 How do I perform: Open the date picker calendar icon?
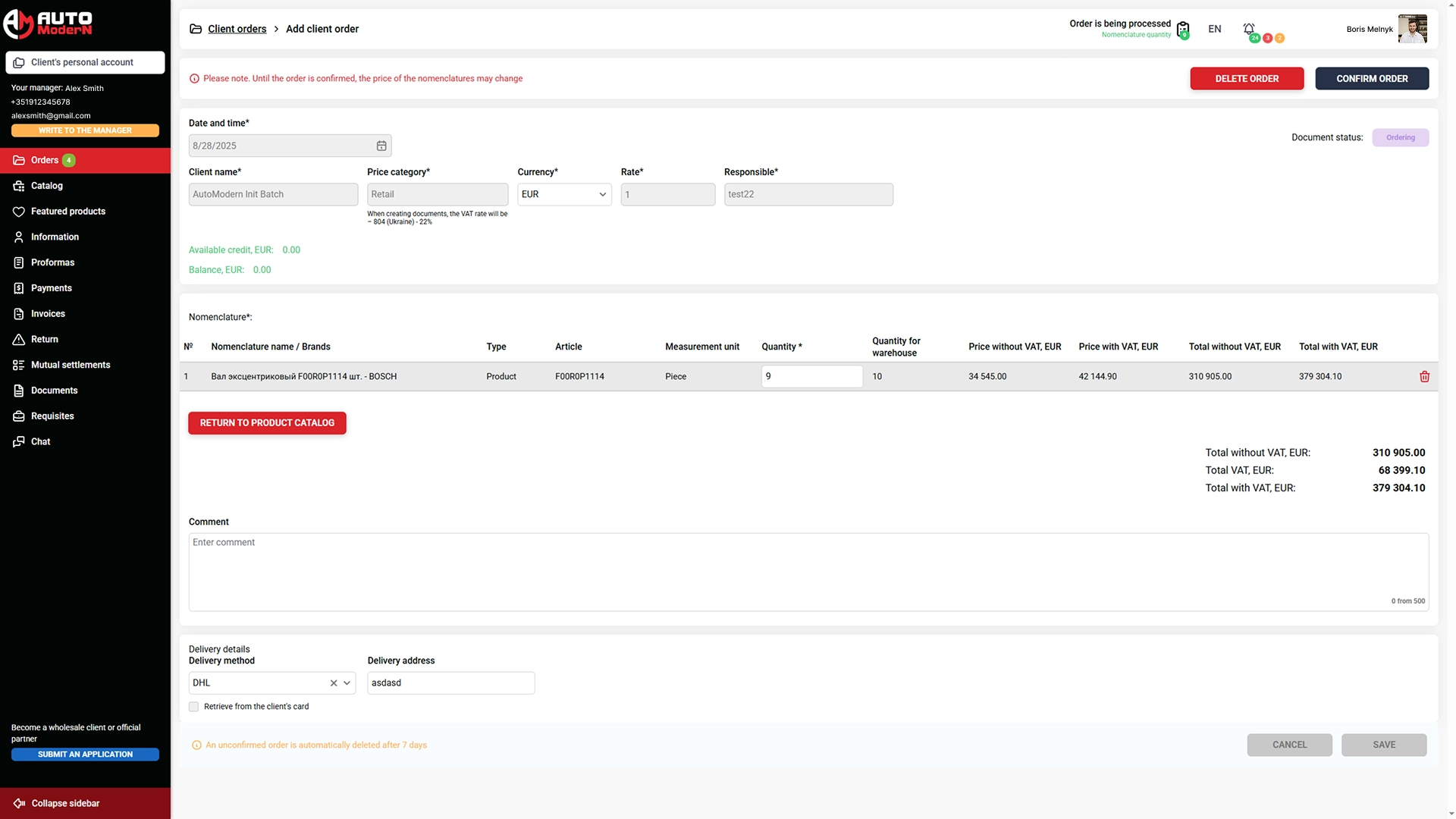pos(381,145)
